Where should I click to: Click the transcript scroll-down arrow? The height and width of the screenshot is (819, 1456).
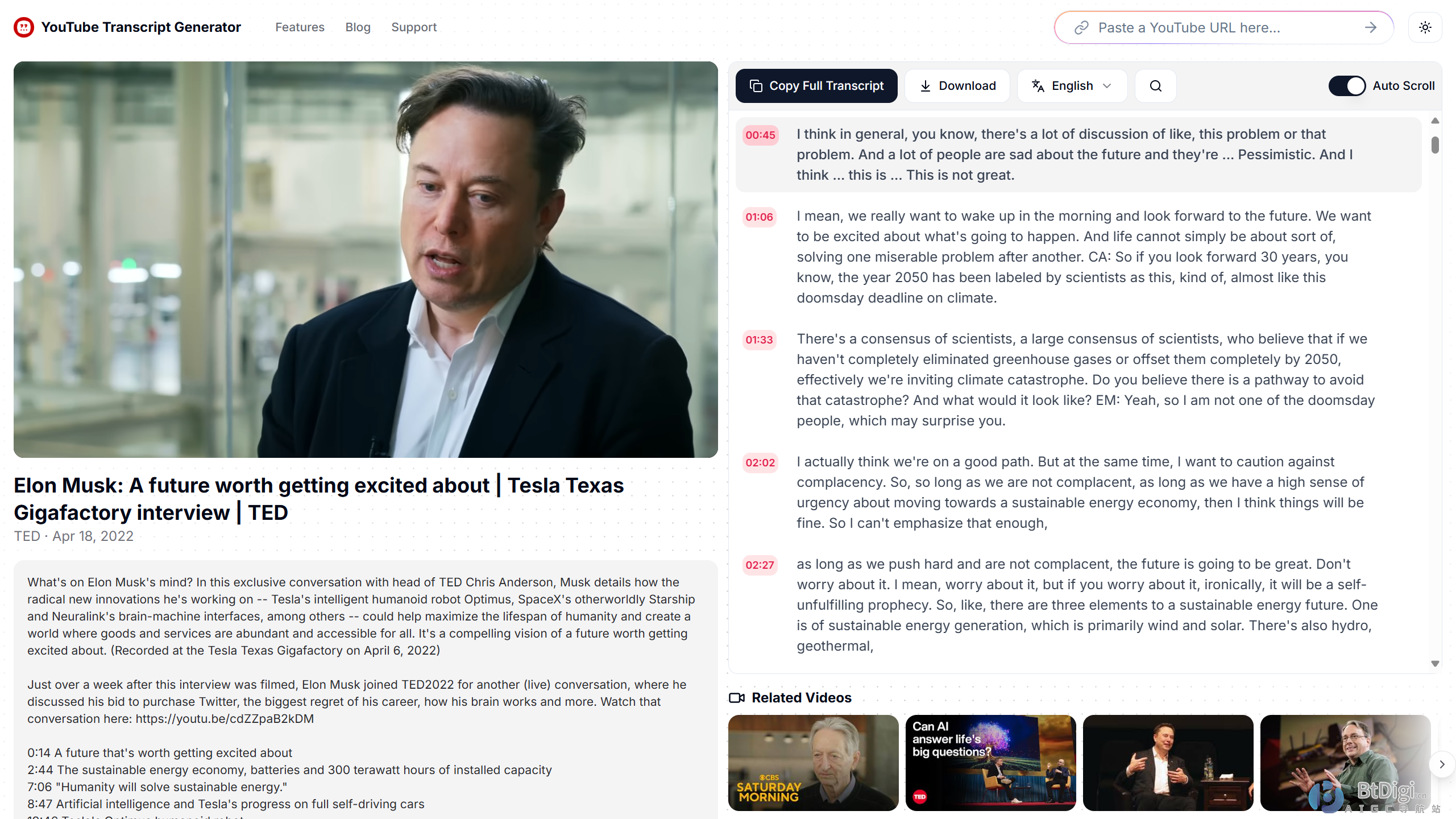coord(1434,664)
